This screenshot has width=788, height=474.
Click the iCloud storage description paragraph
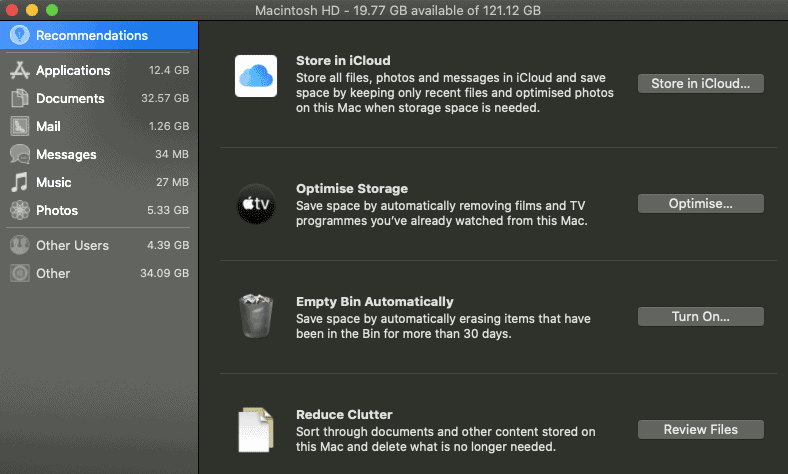coord(455,93)
